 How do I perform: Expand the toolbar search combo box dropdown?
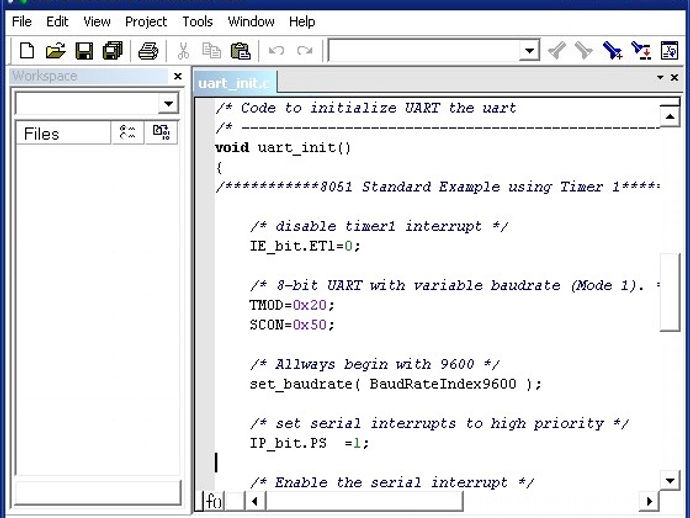(529, 51)
